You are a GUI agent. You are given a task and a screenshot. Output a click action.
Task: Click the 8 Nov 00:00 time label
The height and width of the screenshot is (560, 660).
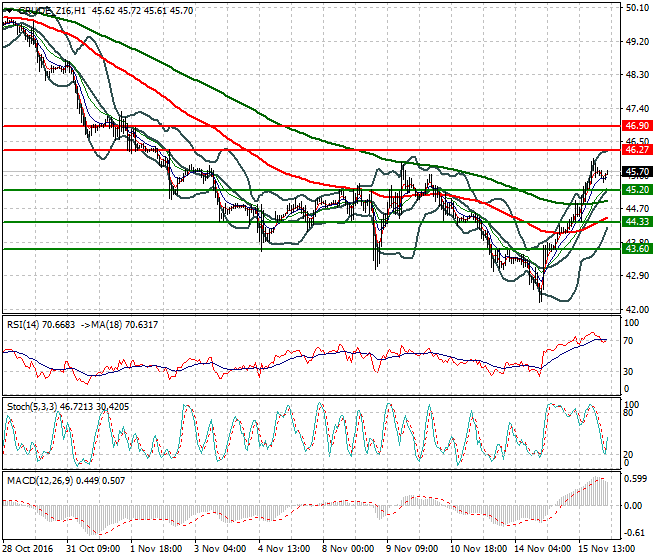[348, 549]
